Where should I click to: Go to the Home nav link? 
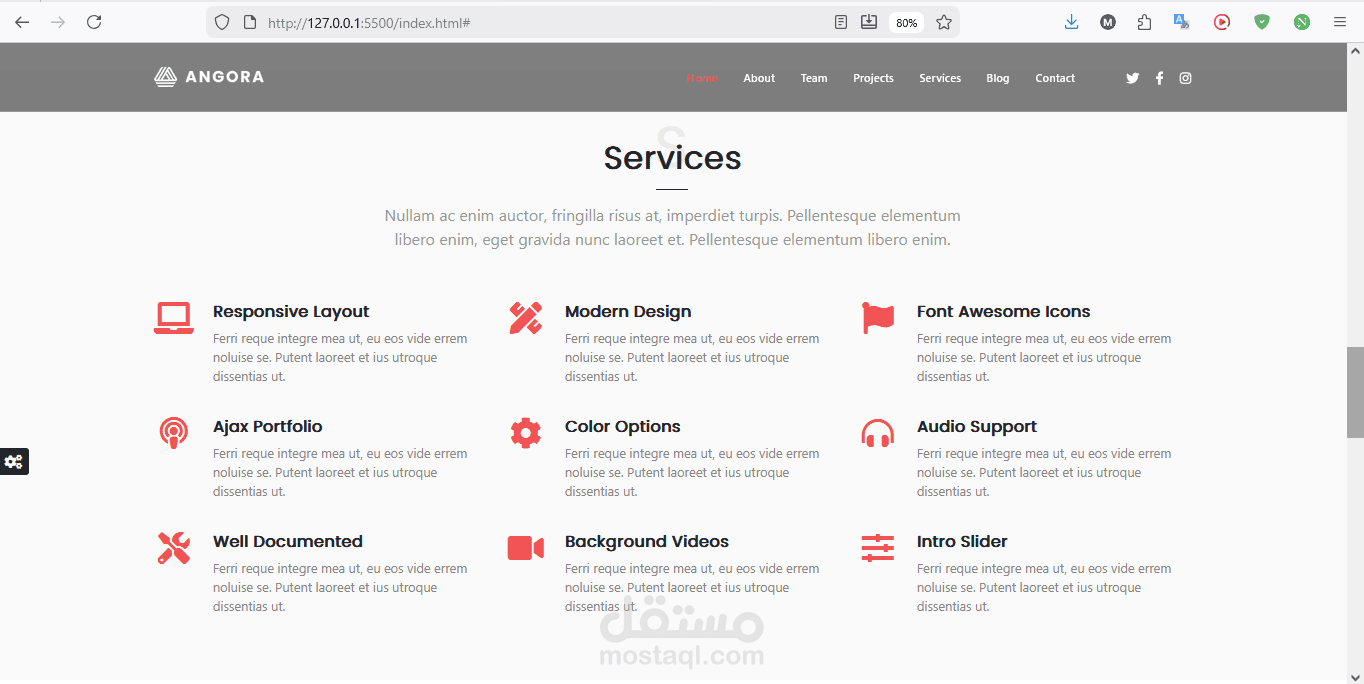(702, 78)
